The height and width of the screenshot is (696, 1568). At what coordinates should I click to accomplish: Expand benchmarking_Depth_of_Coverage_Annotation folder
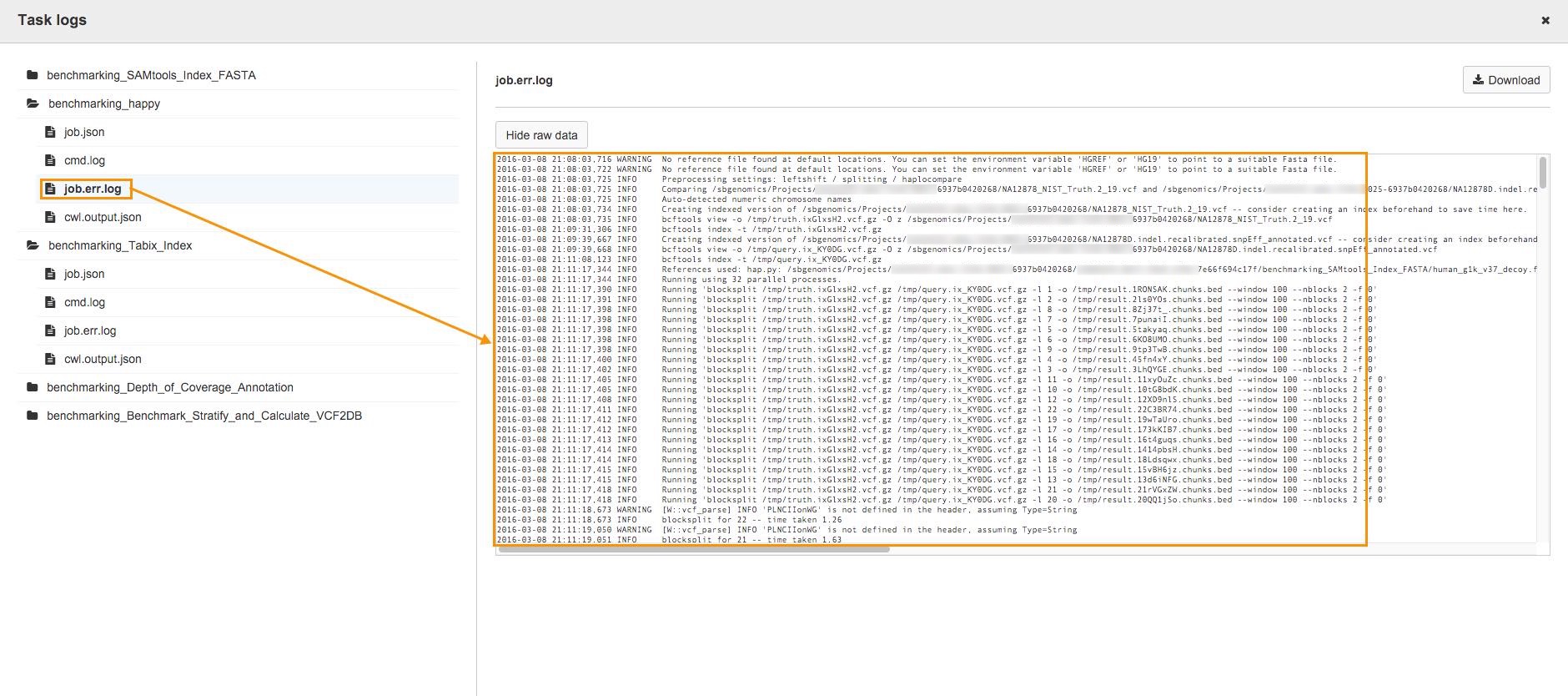(x=170, y=387)
